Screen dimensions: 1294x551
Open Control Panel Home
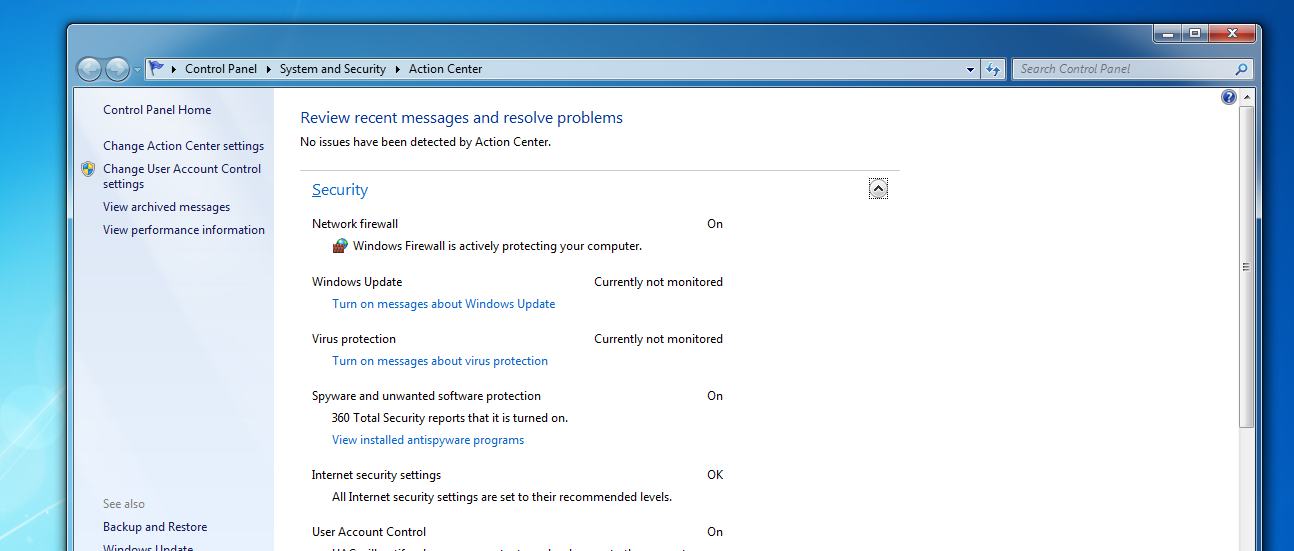157,110
